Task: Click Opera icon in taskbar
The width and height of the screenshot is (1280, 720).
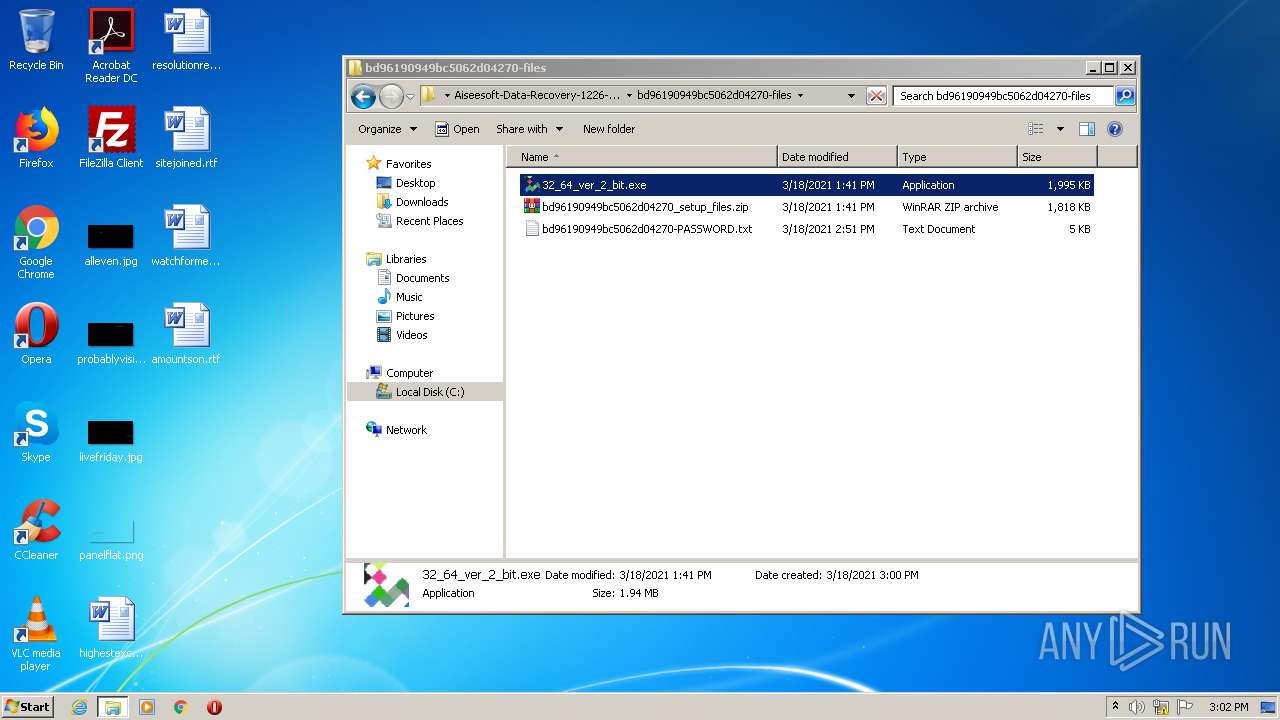Action: pyautogui.click(x=214, y=707)
